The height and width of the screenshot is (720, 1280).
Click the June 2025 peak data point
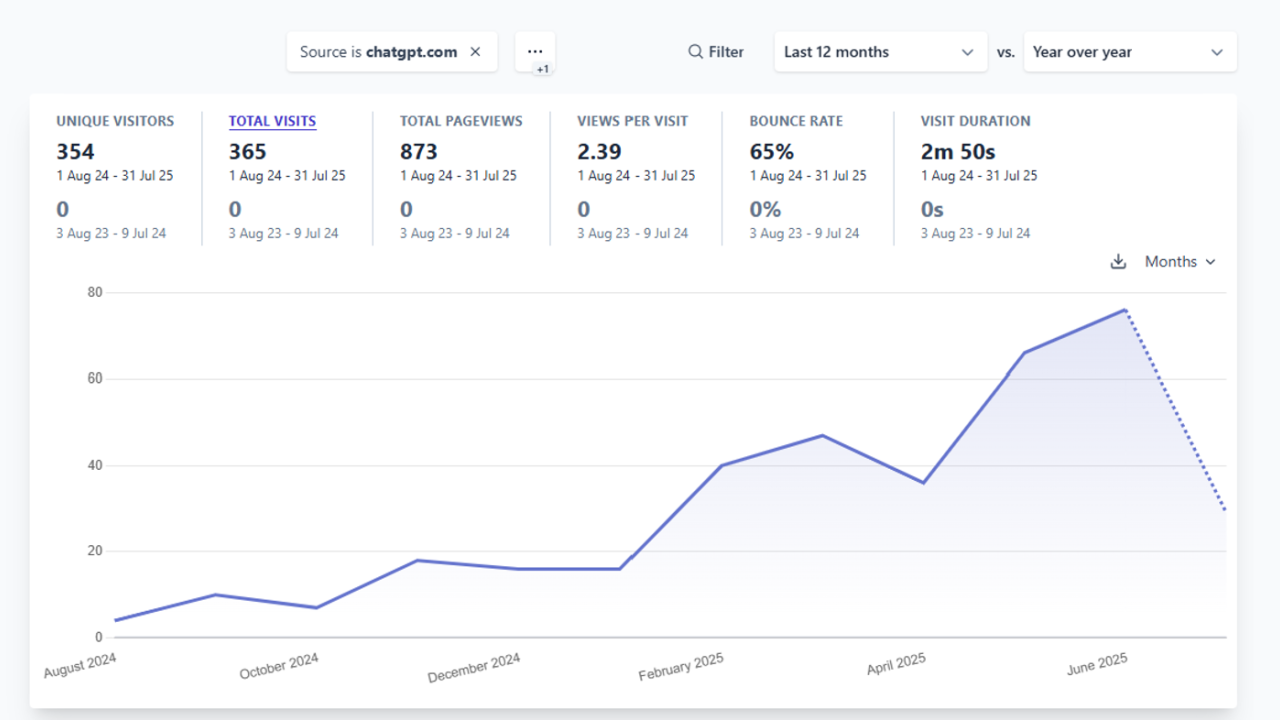(x=1125, y=310)
